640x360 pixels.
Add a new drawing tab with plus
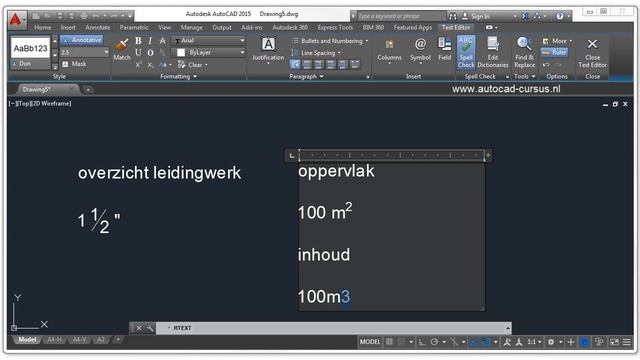[x=88, y=89]
